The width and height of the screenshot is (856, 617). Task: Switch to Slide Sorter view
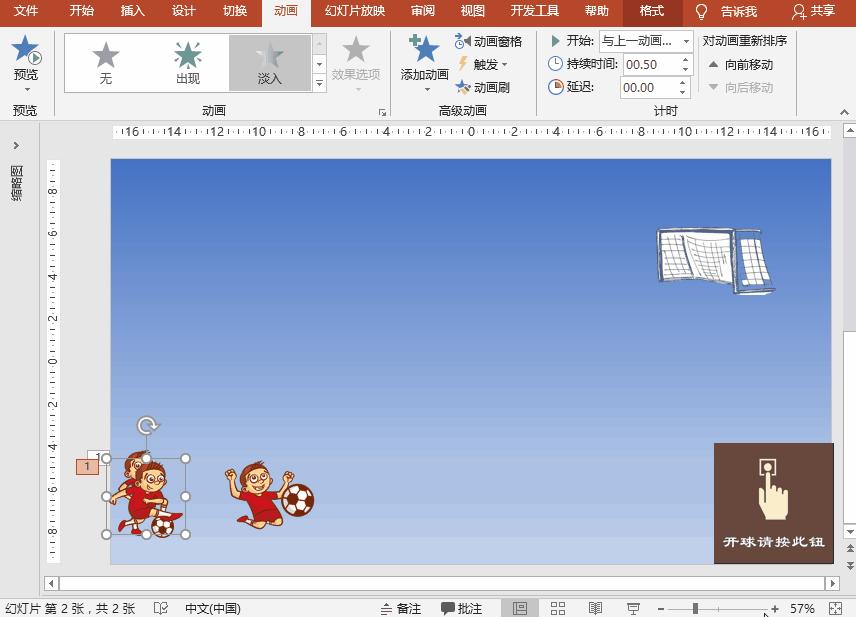558,607
